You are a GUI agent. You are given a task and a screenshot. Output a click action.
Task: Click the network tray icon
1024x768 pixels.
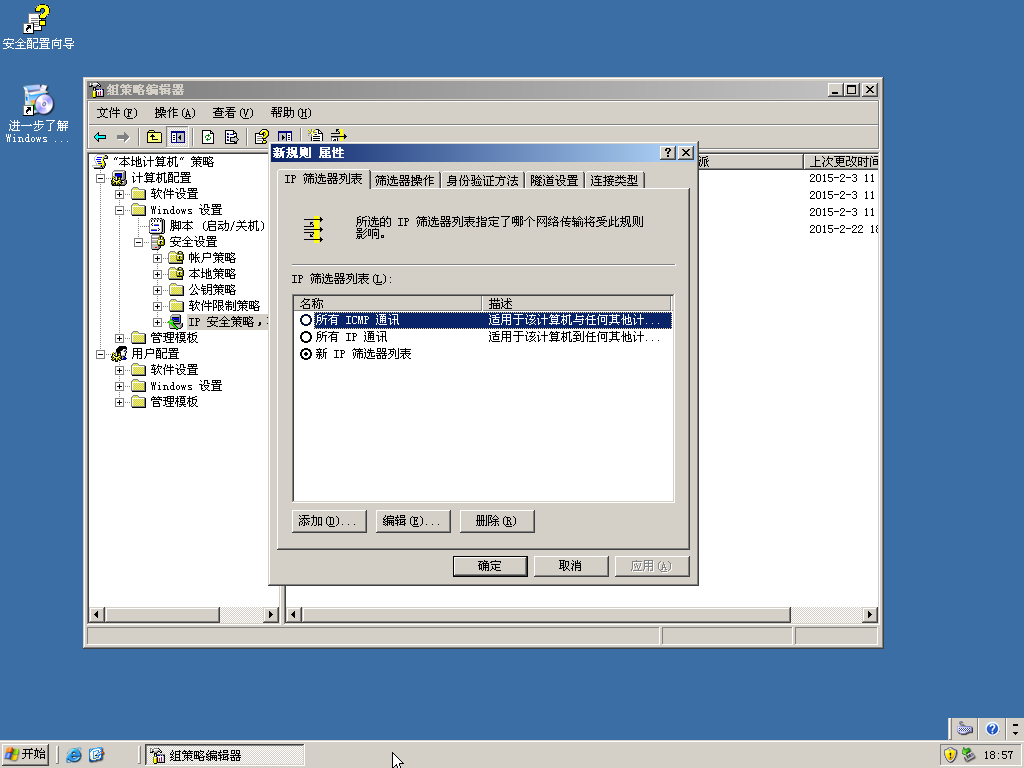(x=968, y=755)
